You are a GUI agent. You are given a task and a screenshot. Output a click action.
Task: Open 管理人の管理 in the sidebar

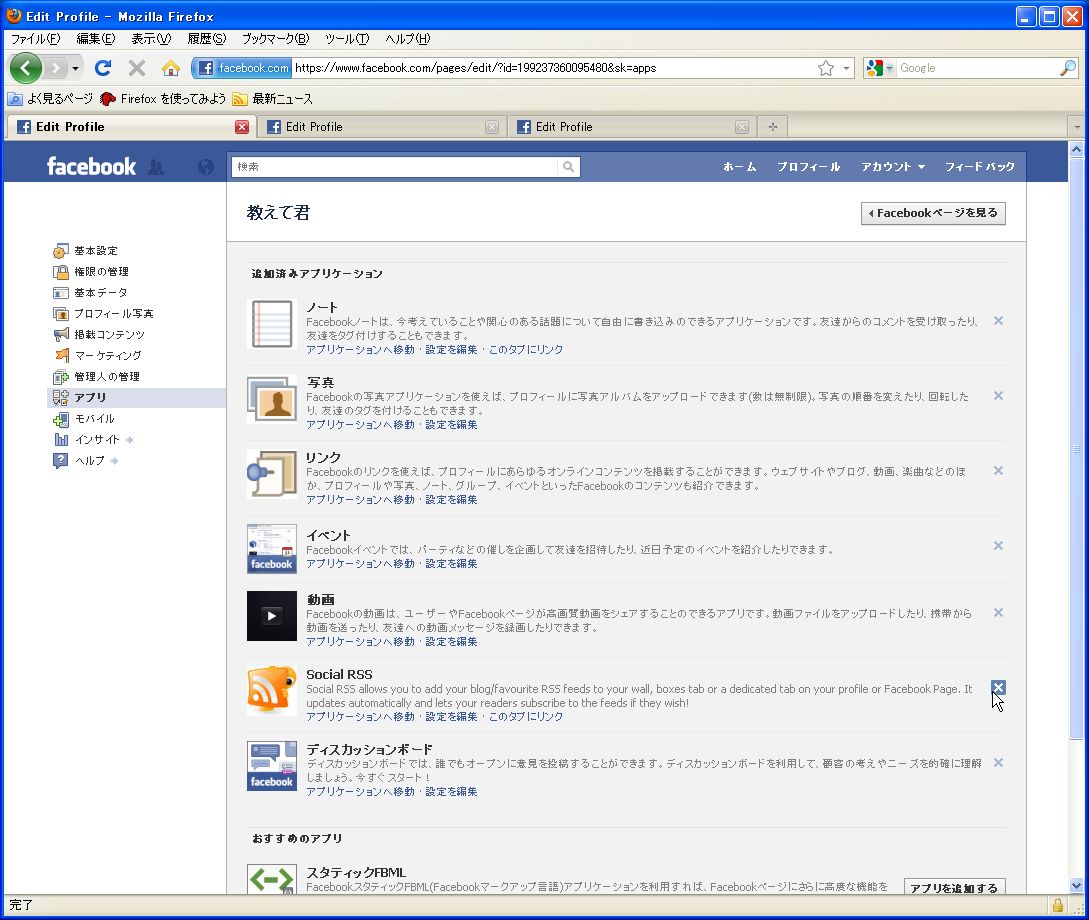[107, 376]
